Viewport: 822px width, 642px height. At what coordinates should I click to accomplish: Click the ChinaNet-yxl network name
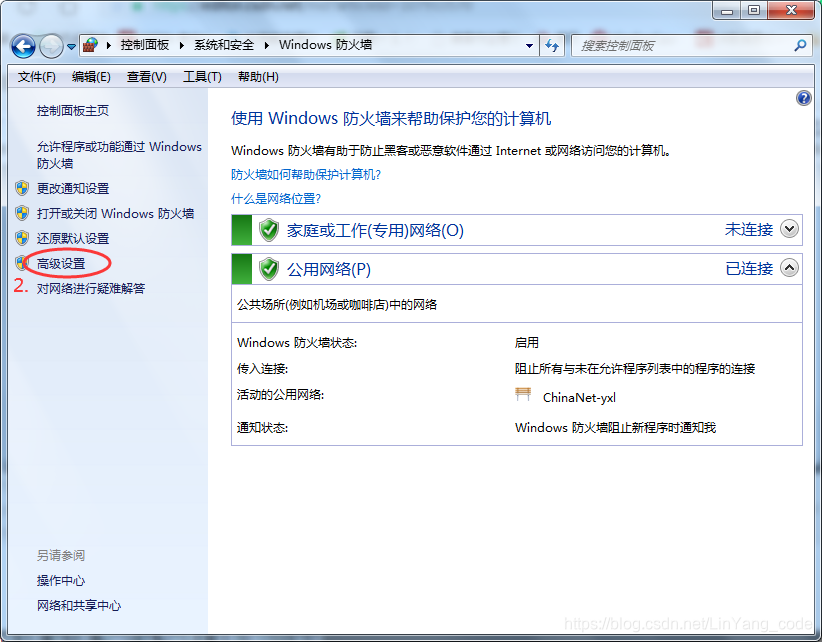[579, 398]
